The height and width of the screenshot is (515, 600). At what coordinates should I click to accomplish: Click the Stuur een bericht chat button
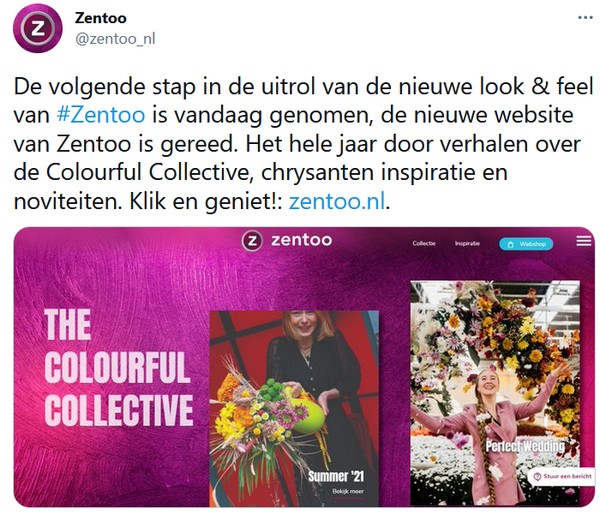pyautogui.click(x=561, y=476)
